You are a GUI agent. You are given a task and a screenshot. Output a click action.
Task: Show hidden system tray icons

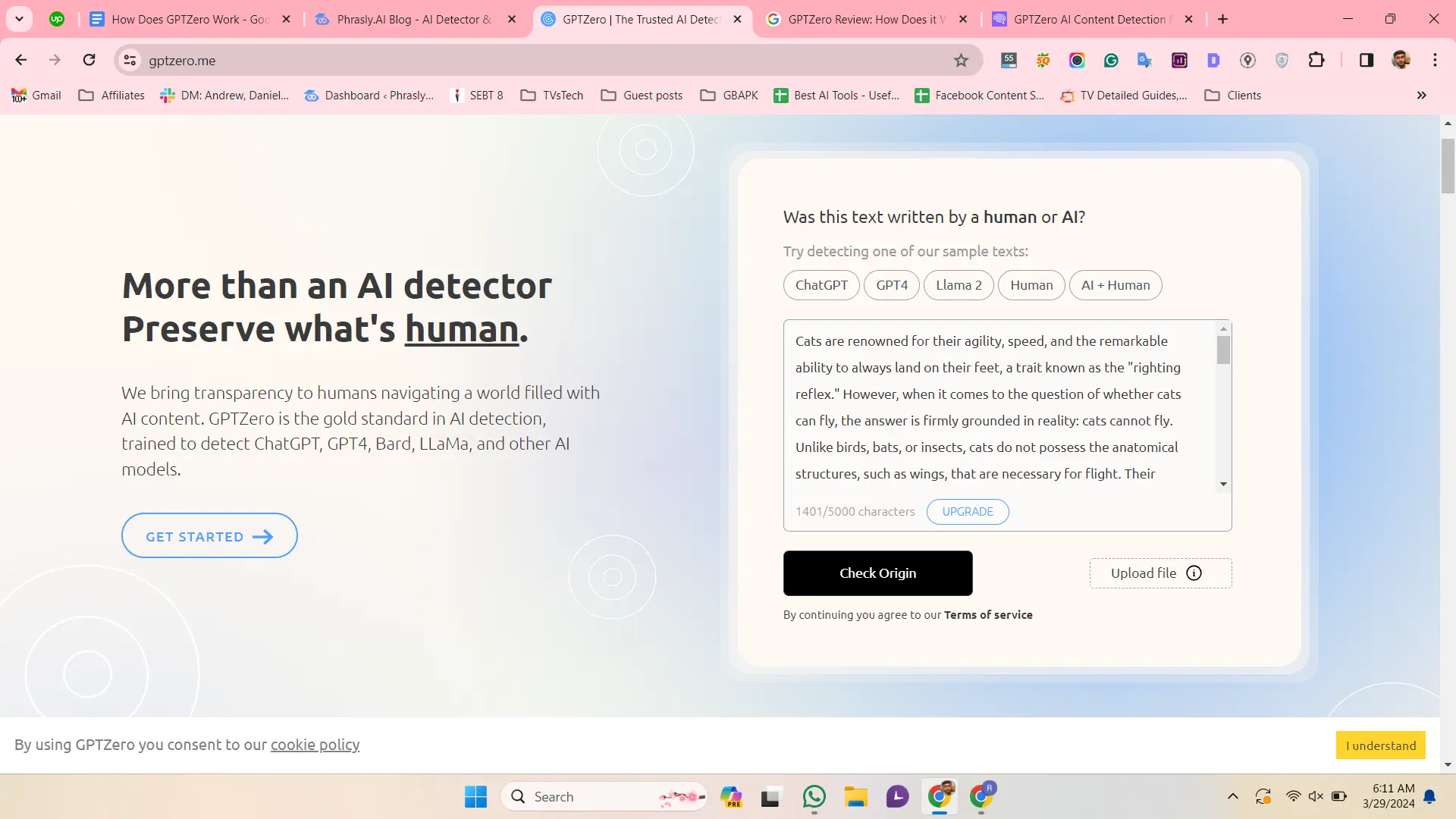coord(1233,796)
